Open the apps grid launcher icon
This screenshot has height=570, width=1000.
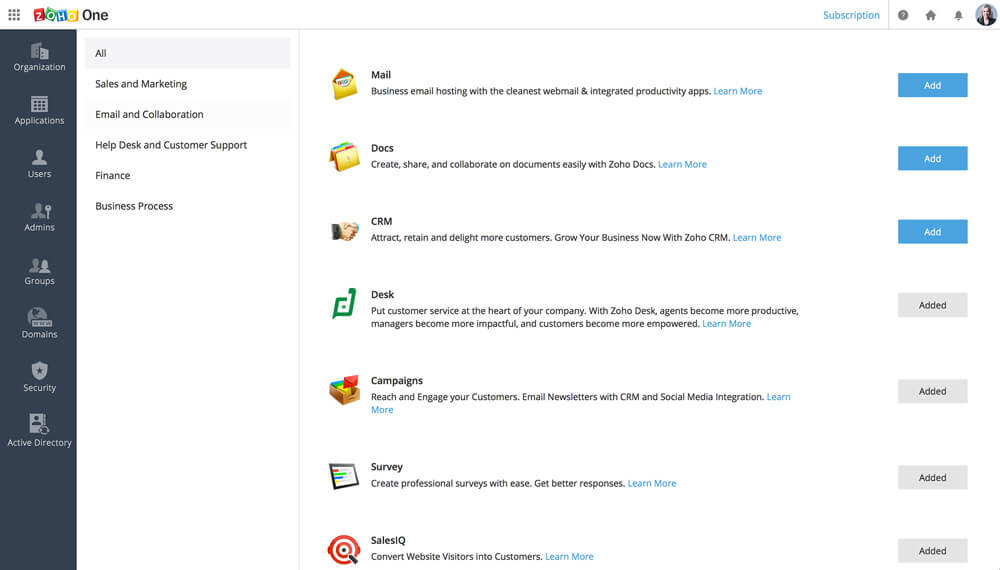coord(14,15)
